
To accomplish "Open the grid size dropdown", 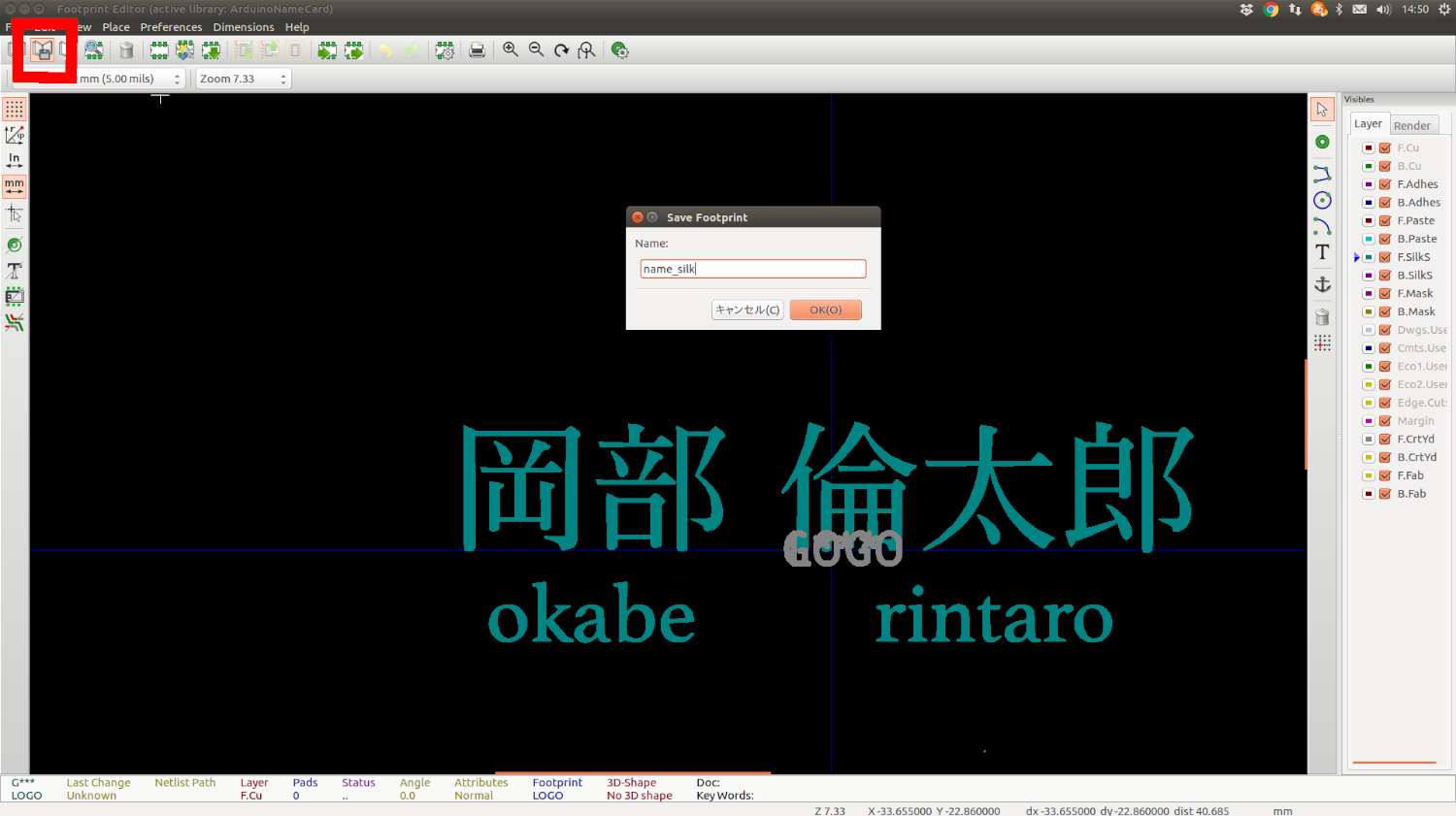I will coord(176,79).
